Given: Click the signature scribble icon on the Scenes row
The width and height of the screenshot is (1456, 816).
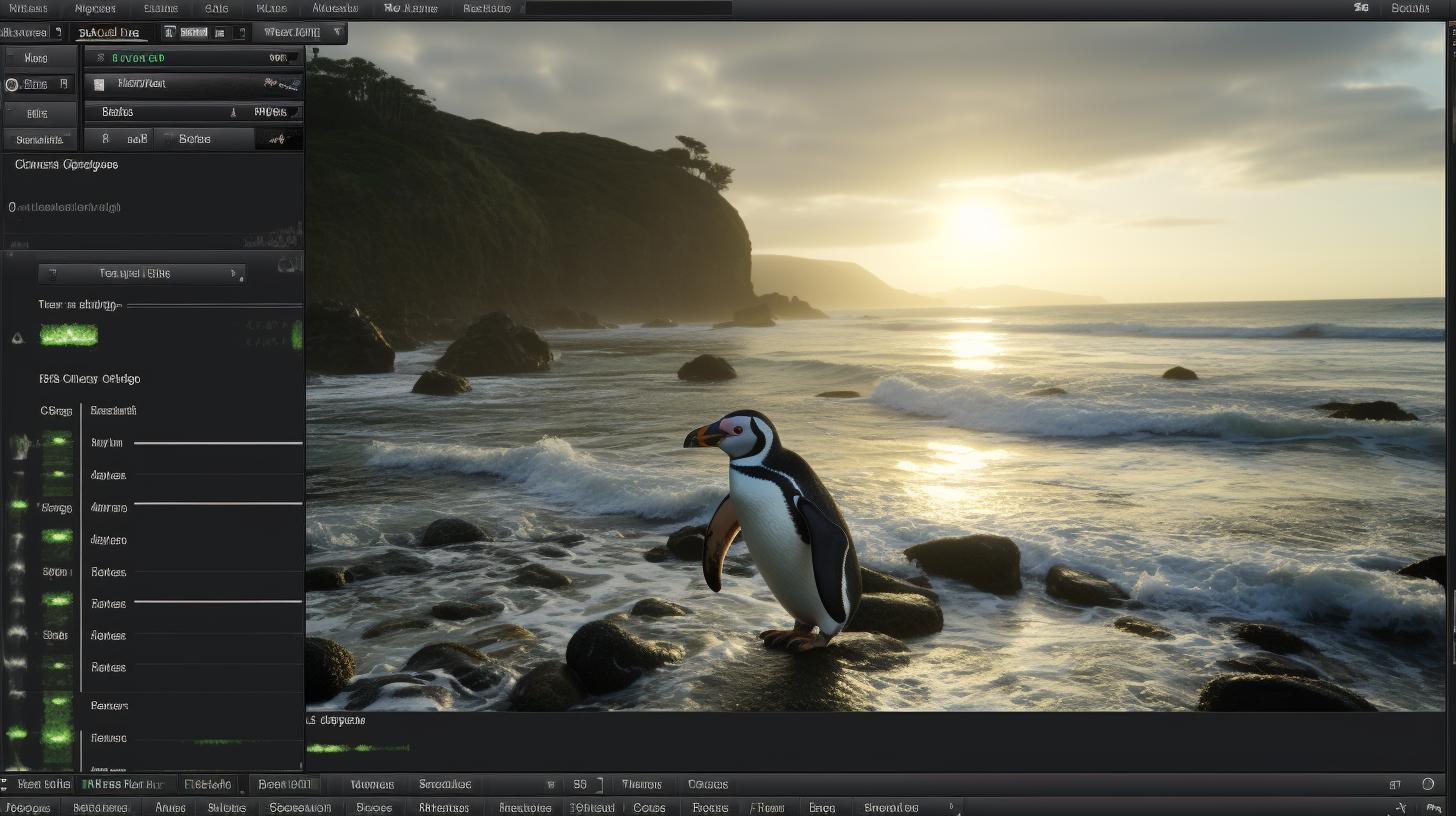Looking at the screenshot, I should (277, 138).
